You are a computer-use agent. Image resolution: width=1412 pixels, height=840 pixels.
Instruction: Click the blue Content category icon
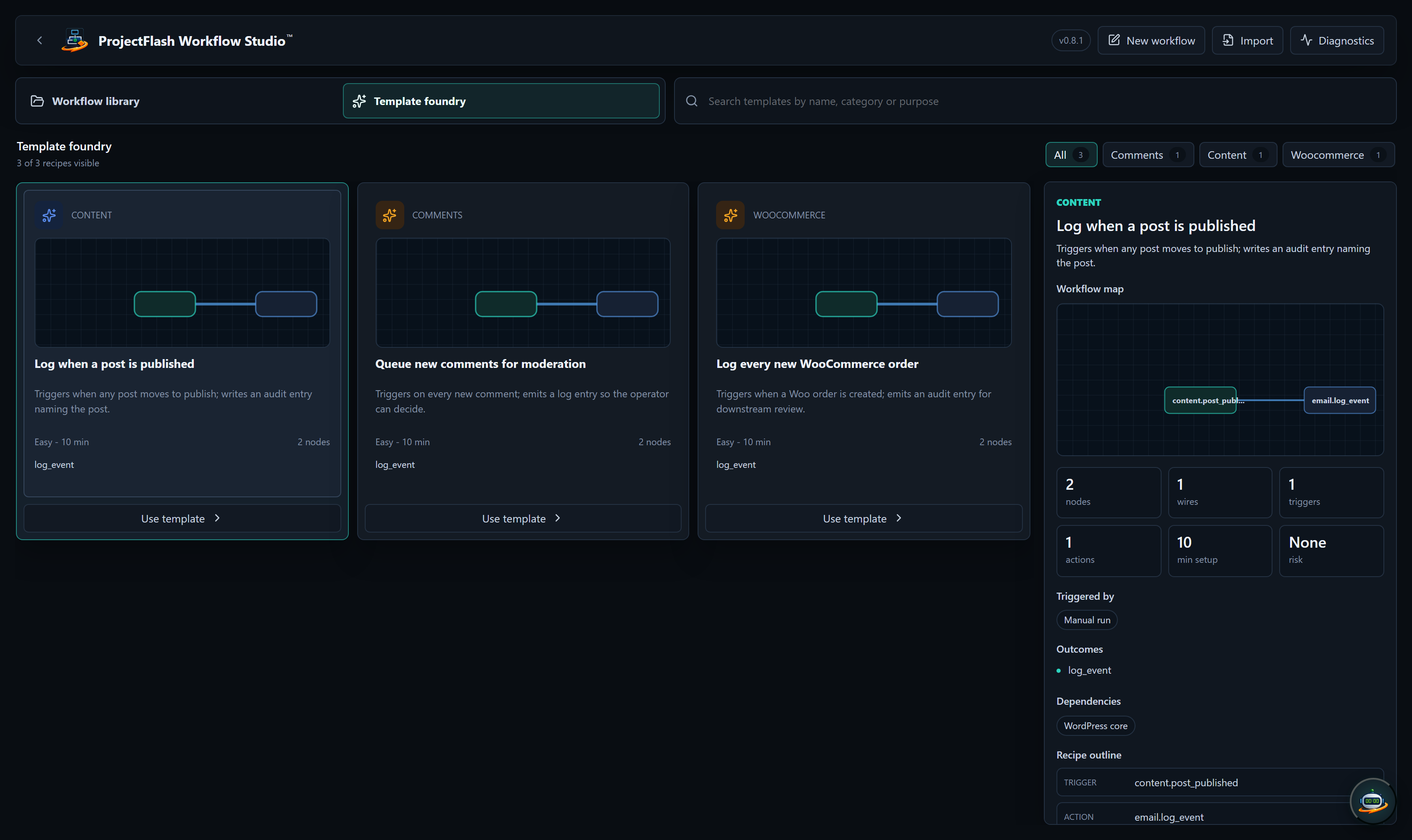pyautogui.click(x=49, y=215)
